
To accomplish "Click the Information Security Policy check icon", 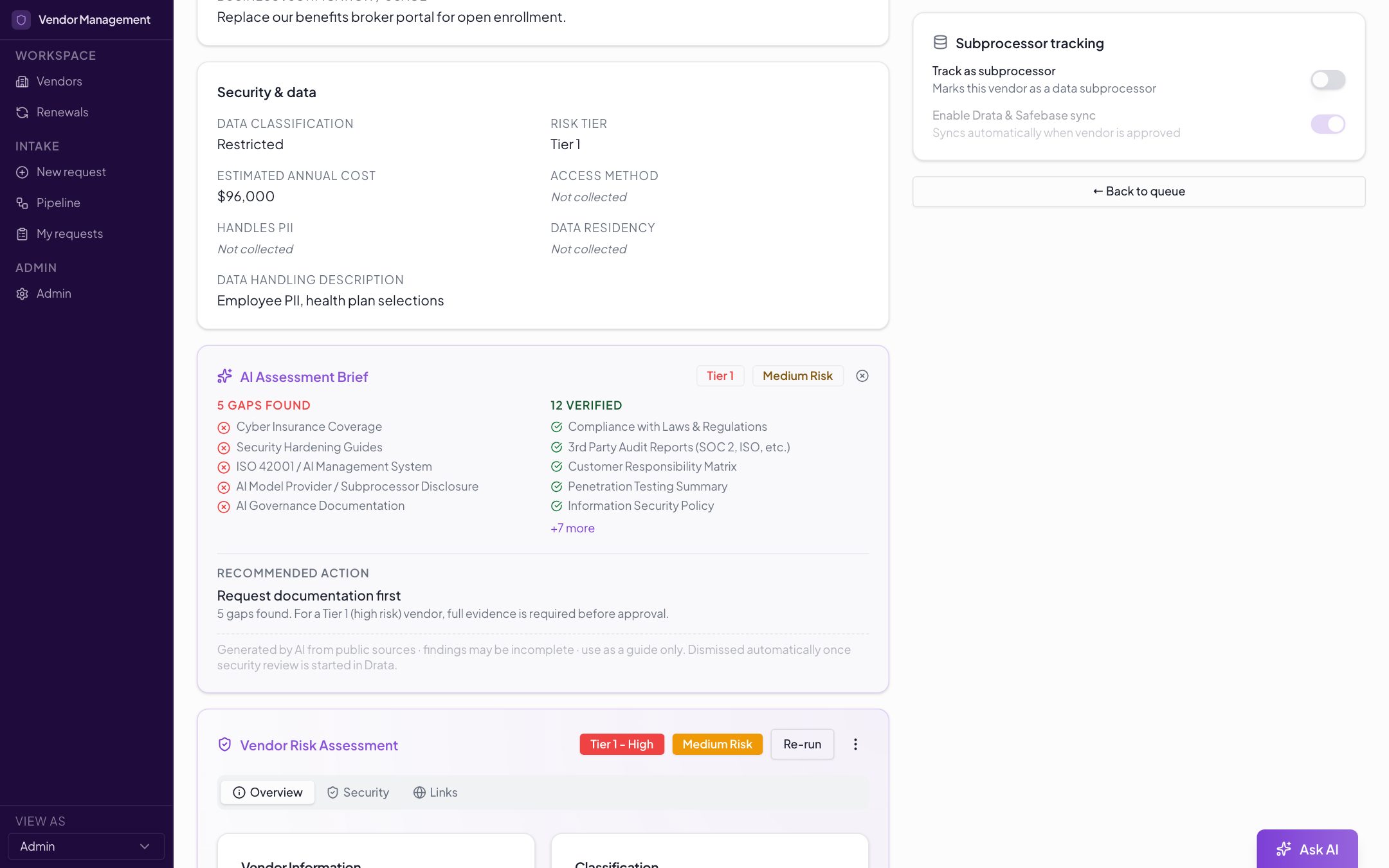I will 556,506.
